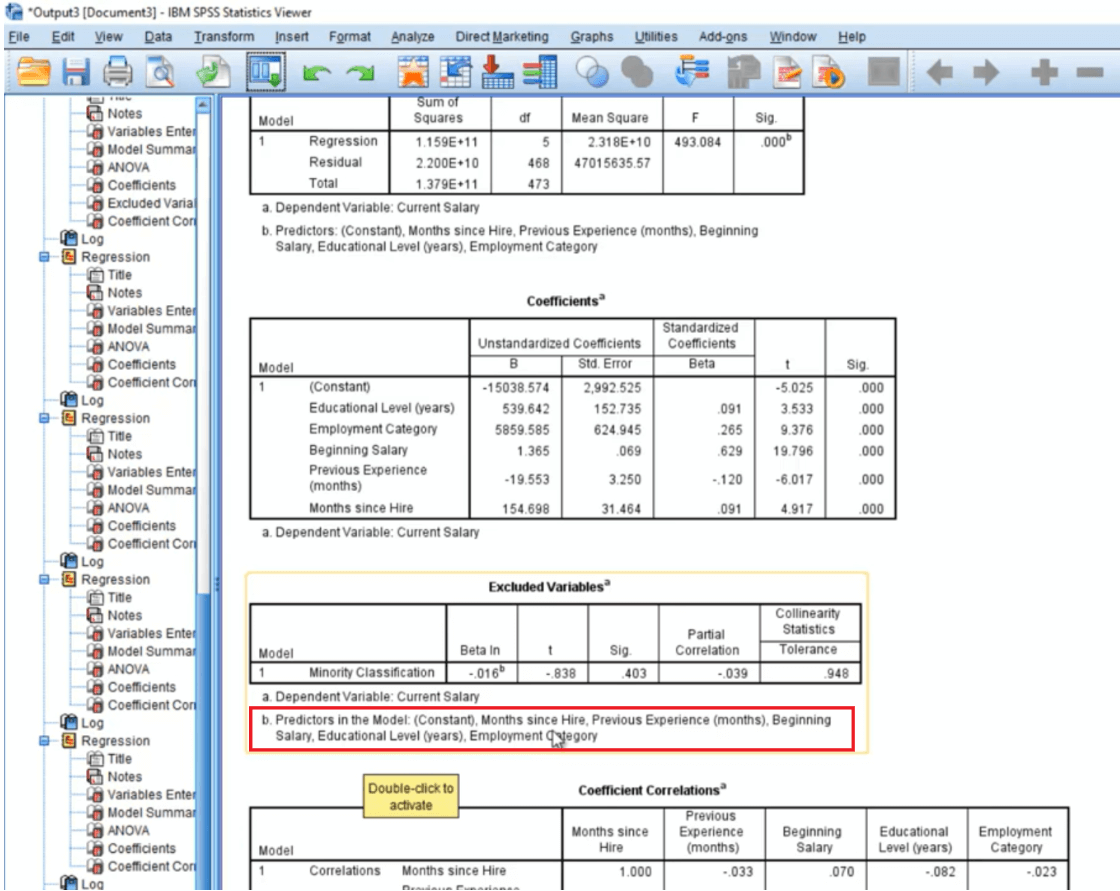The height and width of the screenshot is (891, 1120).
Task: Click the Excluded Variables table title
Action: (x=549, y=587)
